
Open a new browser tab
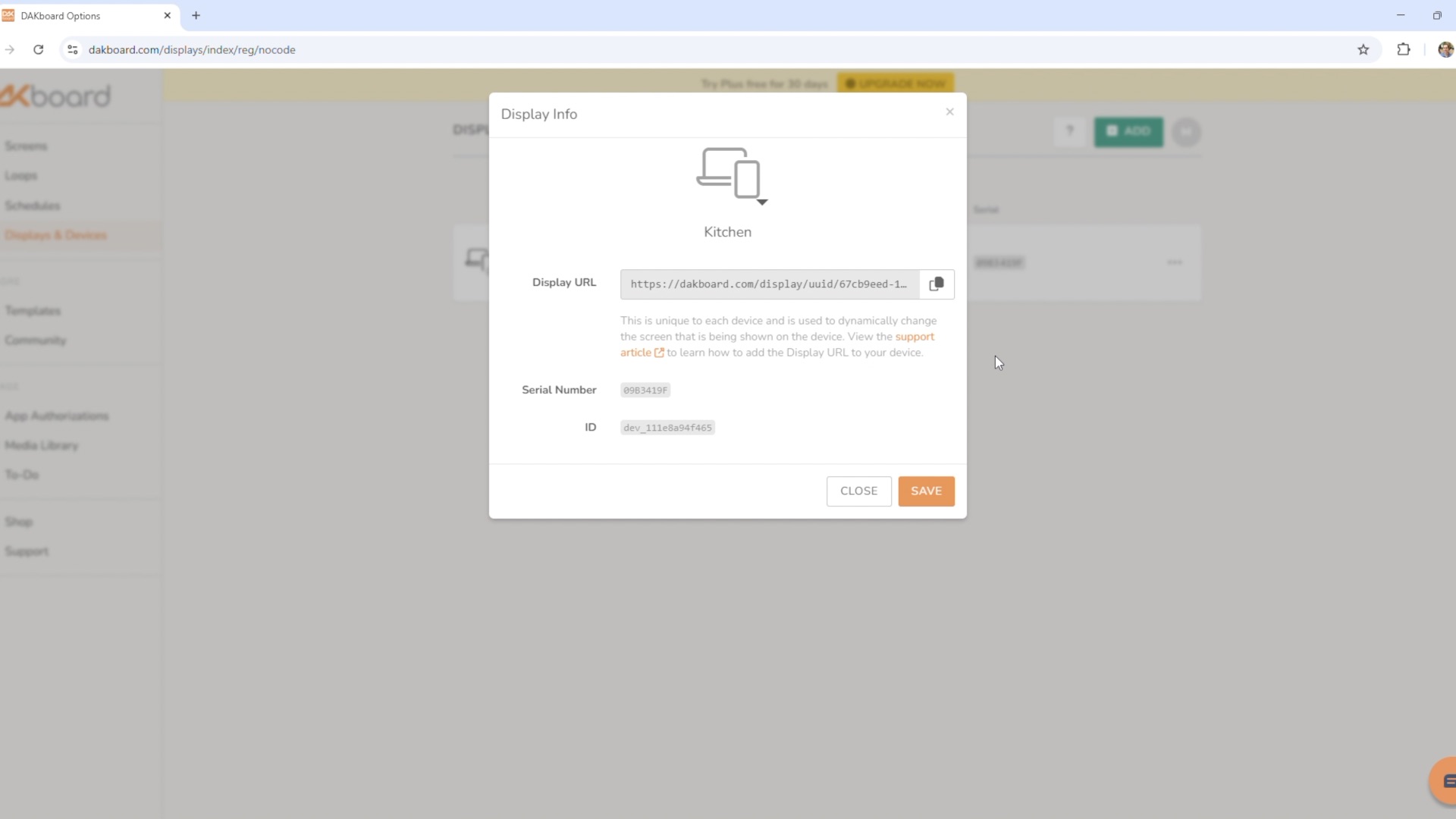point(196,15)
